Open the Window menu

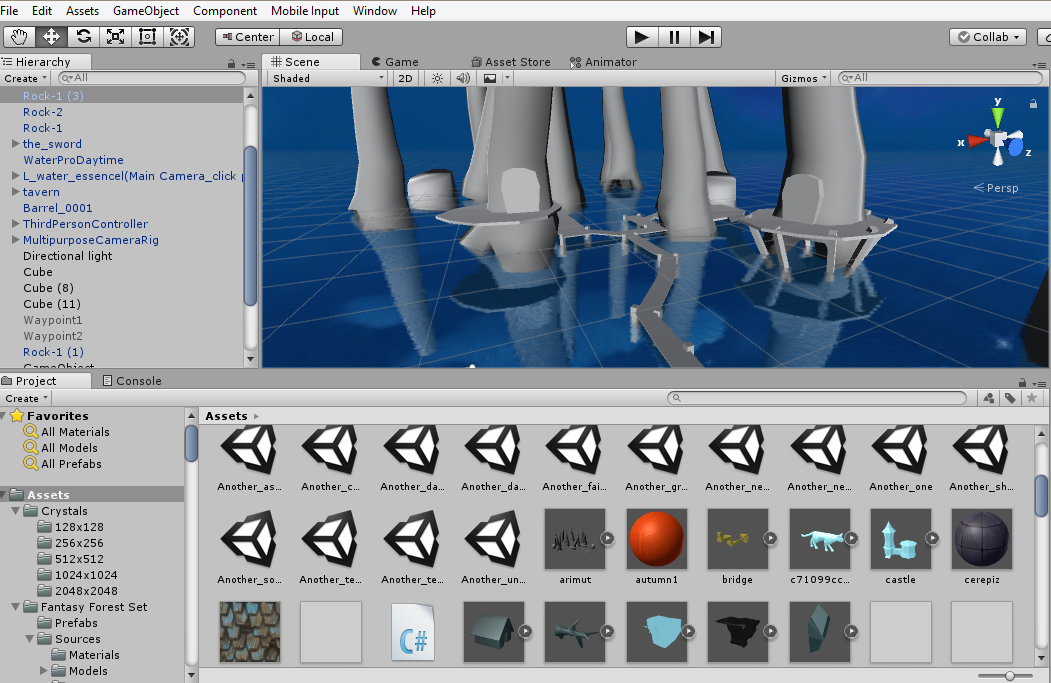[x=375, y=11]
